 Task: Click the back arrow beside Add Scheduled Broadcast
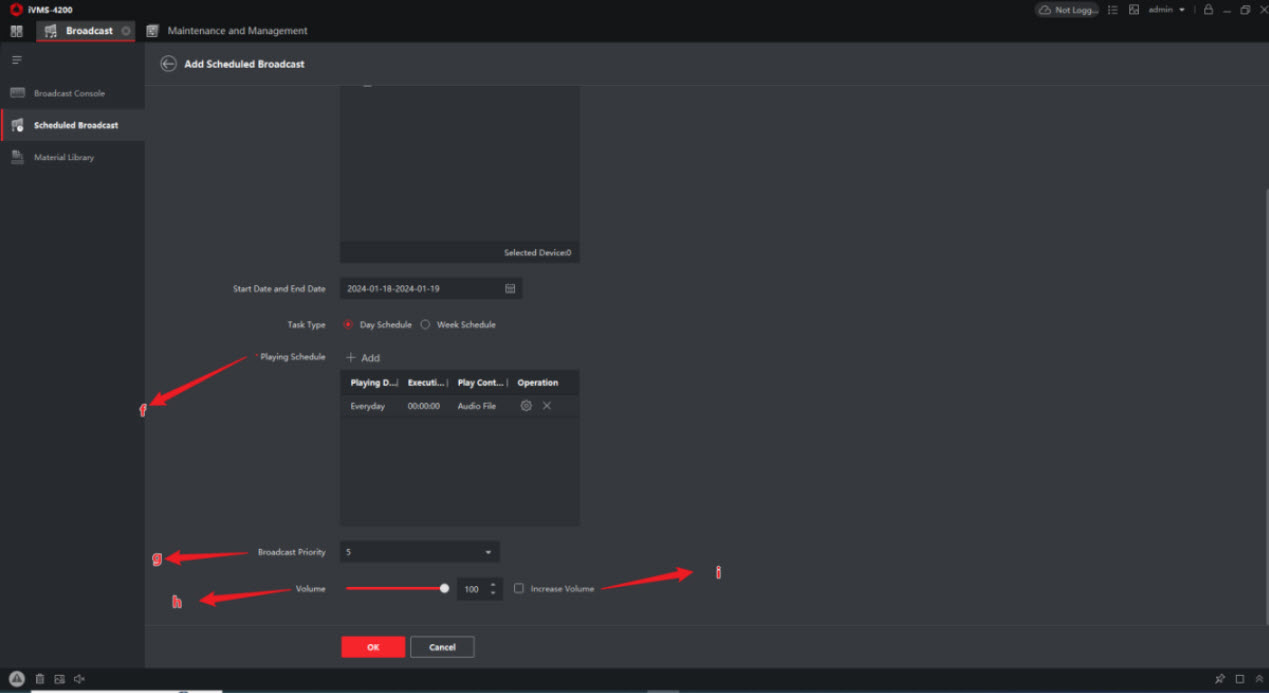(x=168, y=64)
